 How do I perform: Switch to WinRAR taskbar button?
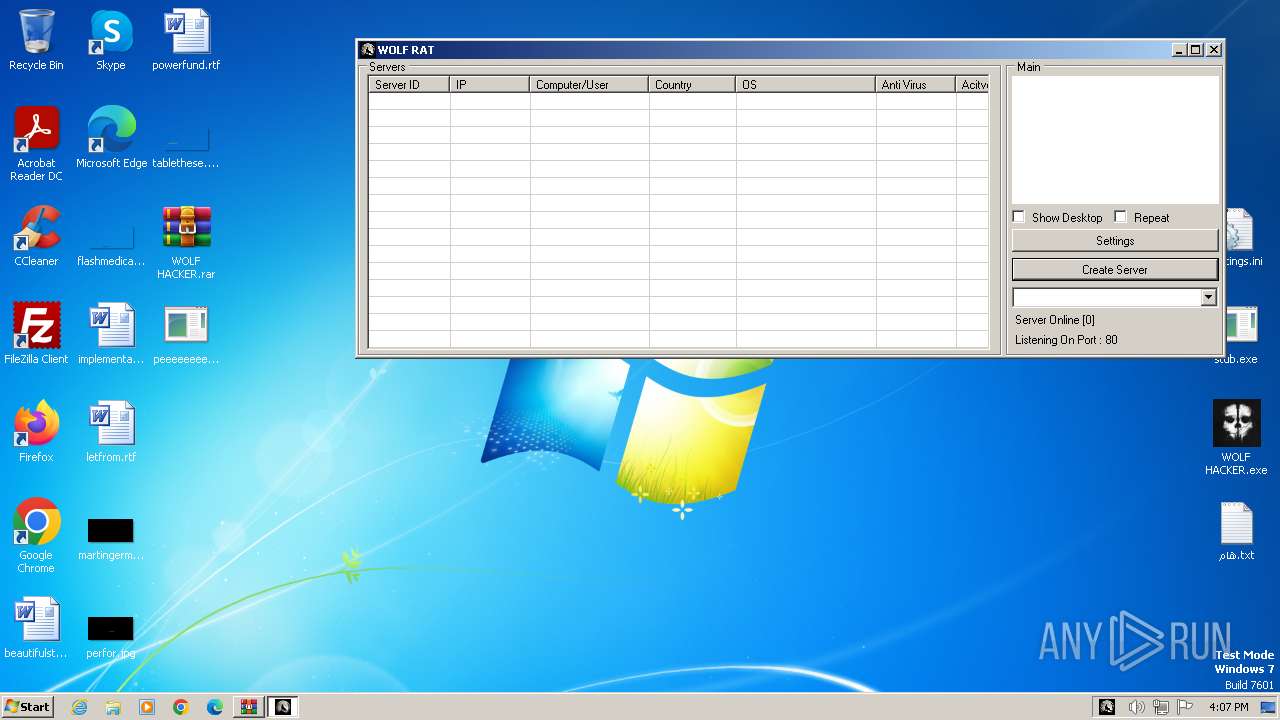coord(249,707)
